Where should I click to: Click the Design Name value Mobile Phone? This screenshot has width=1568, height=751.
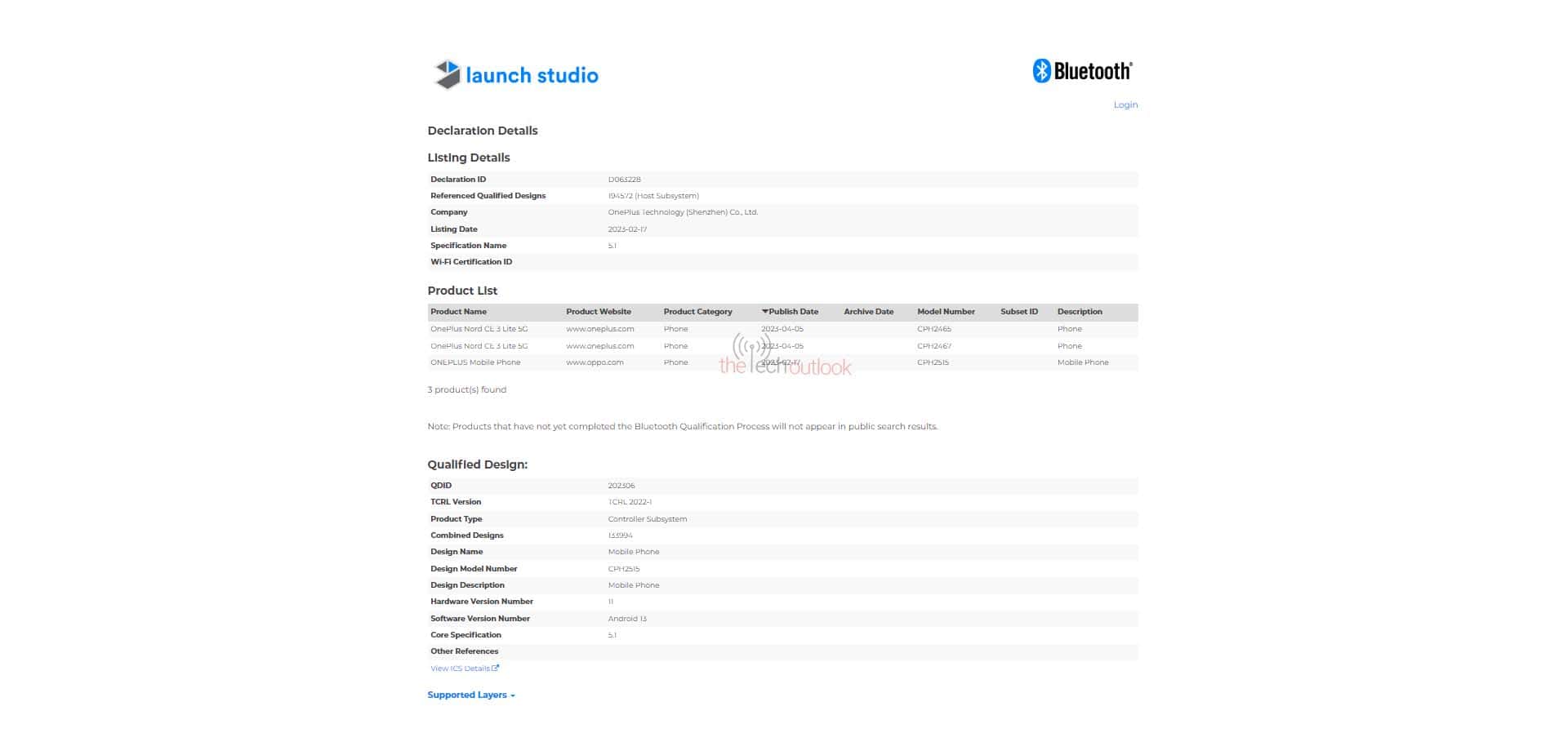coord(634,552)
